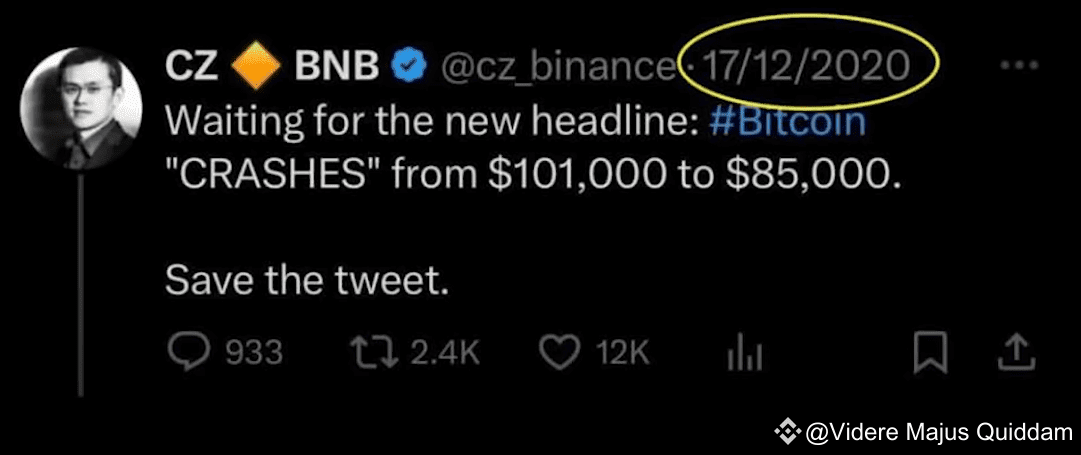Click the share upload icon

1014,350
